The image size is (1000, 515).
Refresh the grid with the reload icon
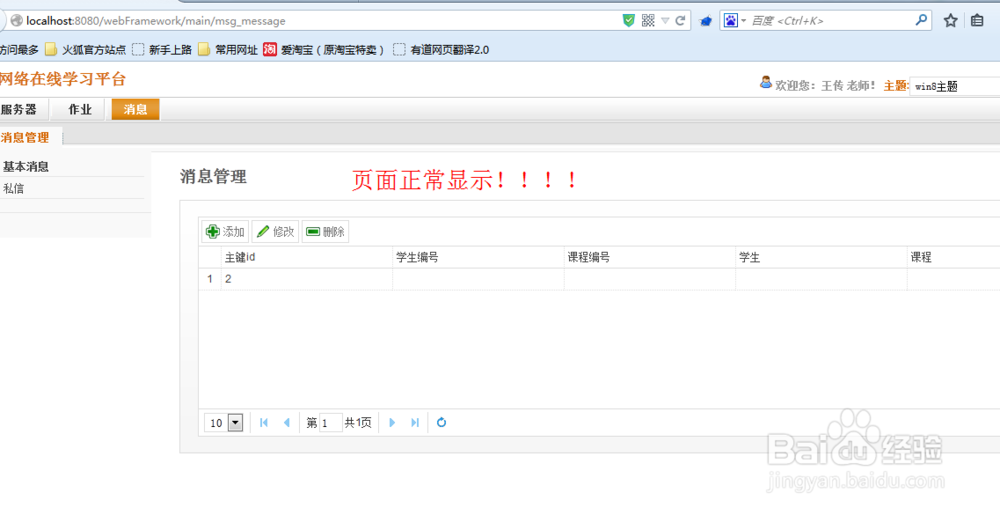[441, 423]
